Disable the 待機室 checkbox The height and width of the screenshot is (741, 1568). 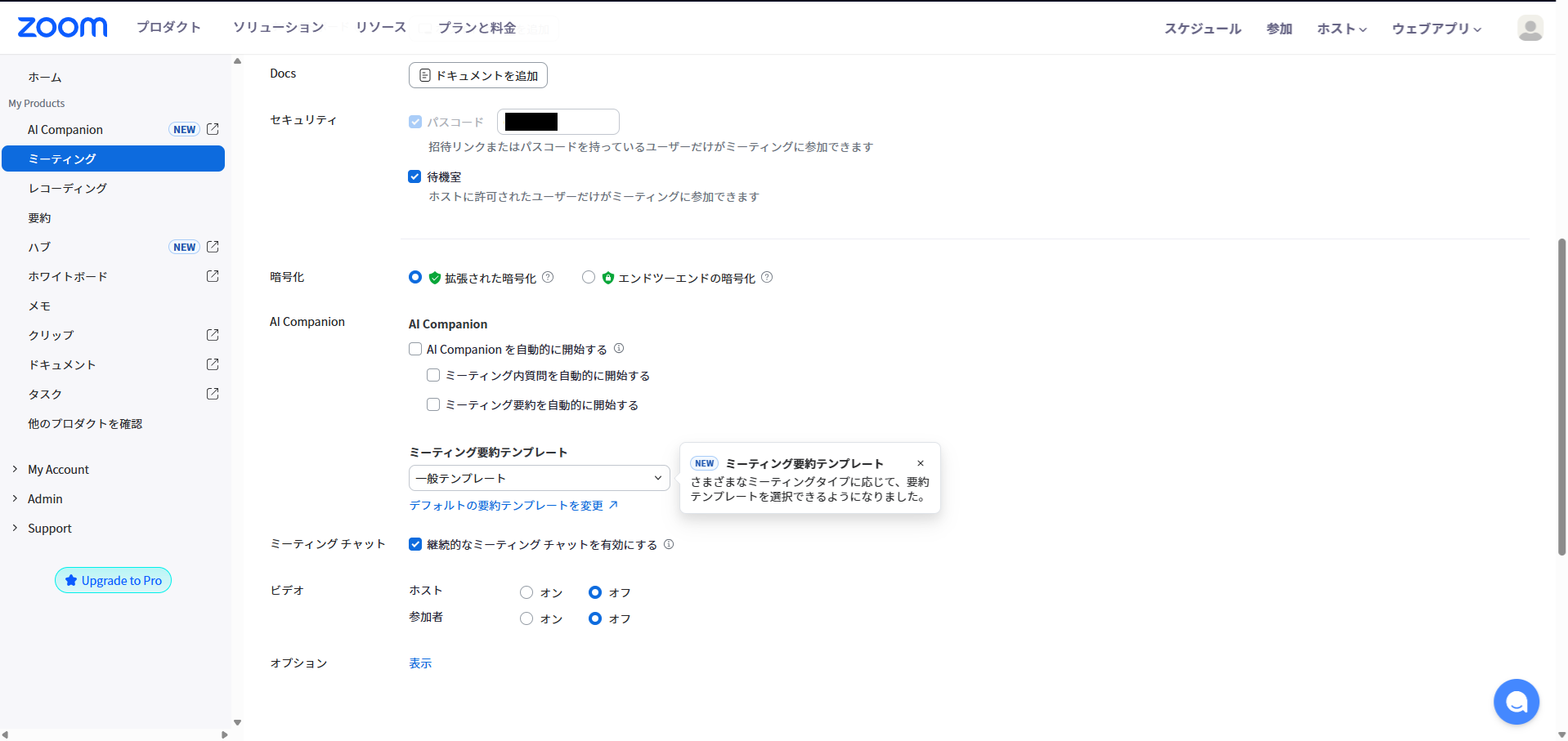point(414,176)
